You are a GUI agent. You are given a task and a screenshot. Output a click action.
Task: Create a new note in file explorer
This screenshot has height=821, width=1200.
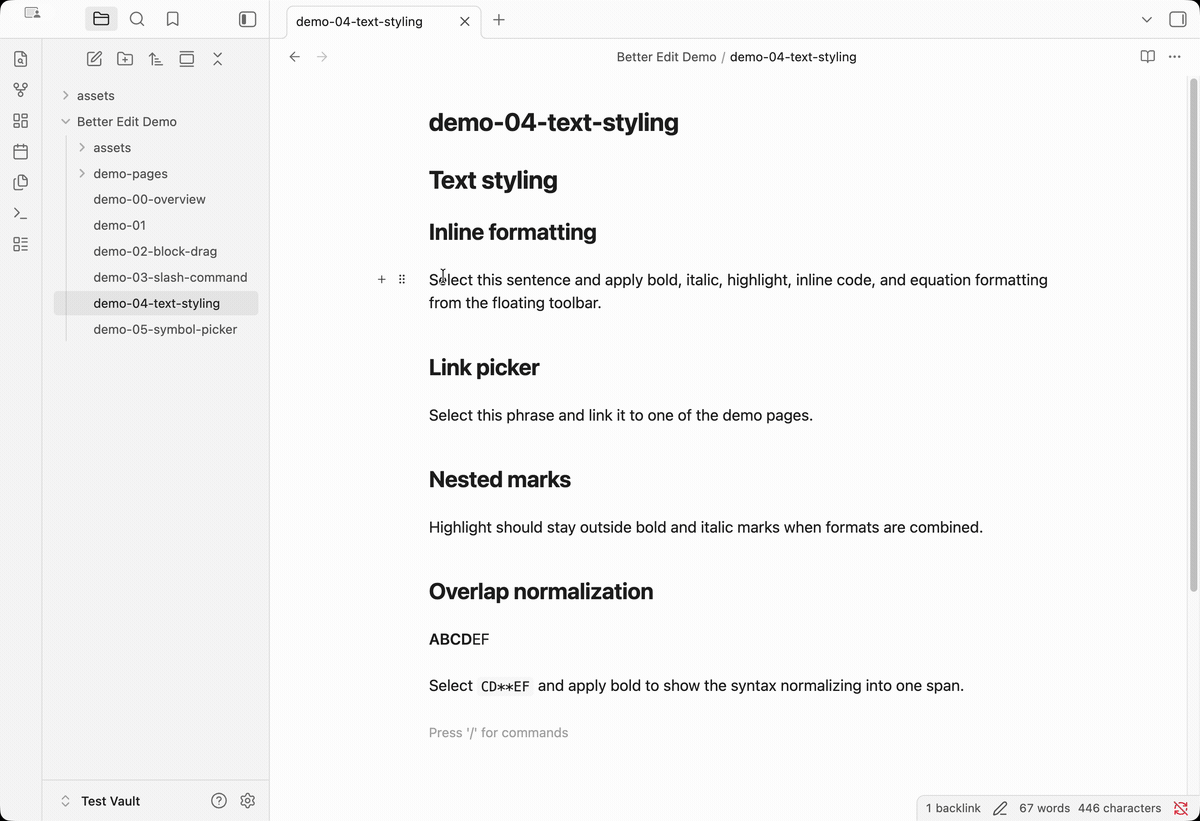point(94,59)
